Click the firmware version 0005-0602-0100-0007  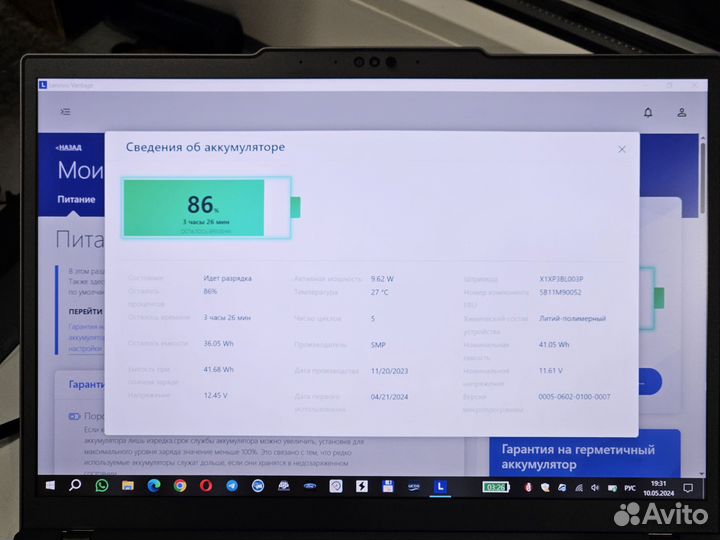[574, 397]
